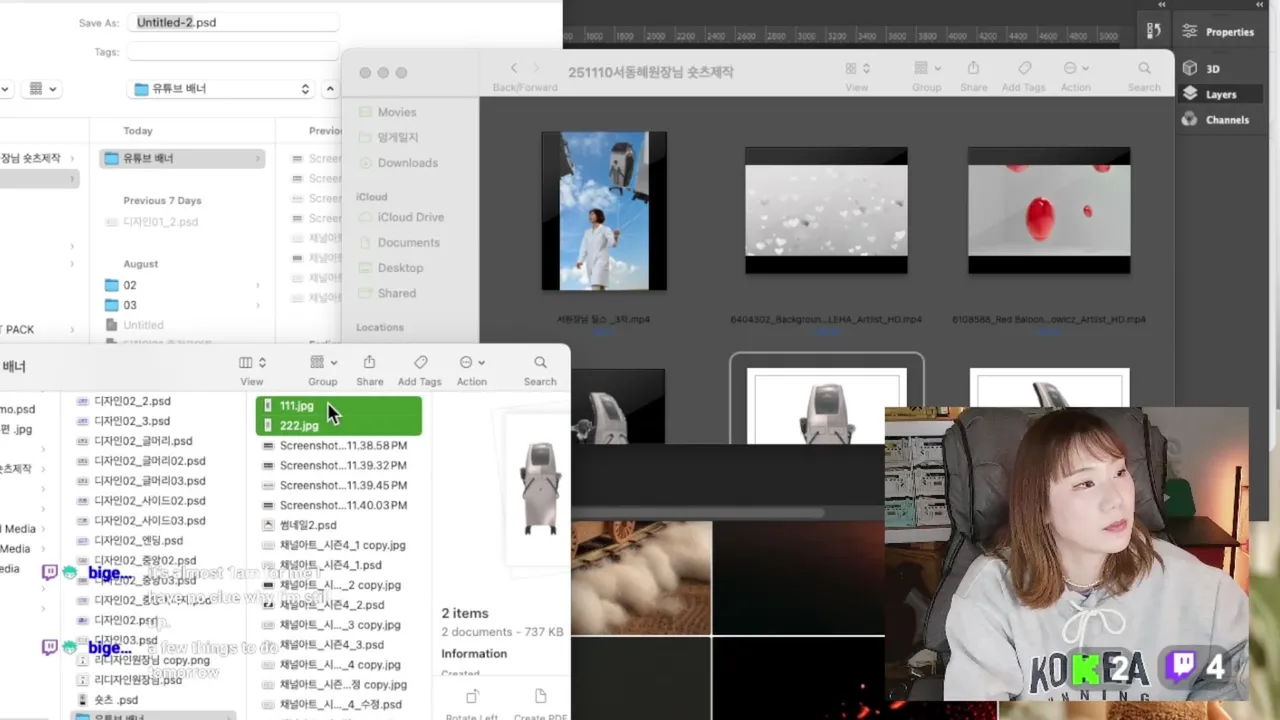
Task: Open the Action dropdown in 숏츠제작 Finder
Action: [x=1076, y=69]
